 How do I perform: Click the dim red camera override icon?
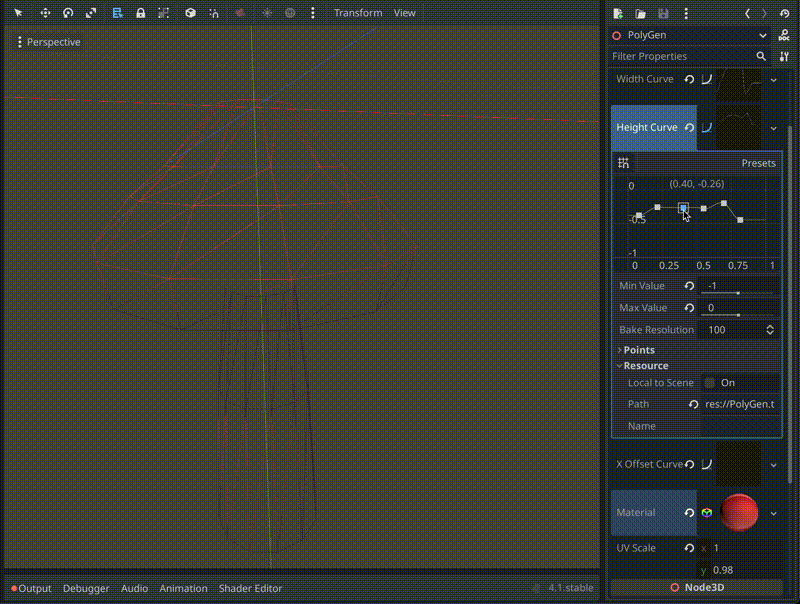tap(240, 13)
